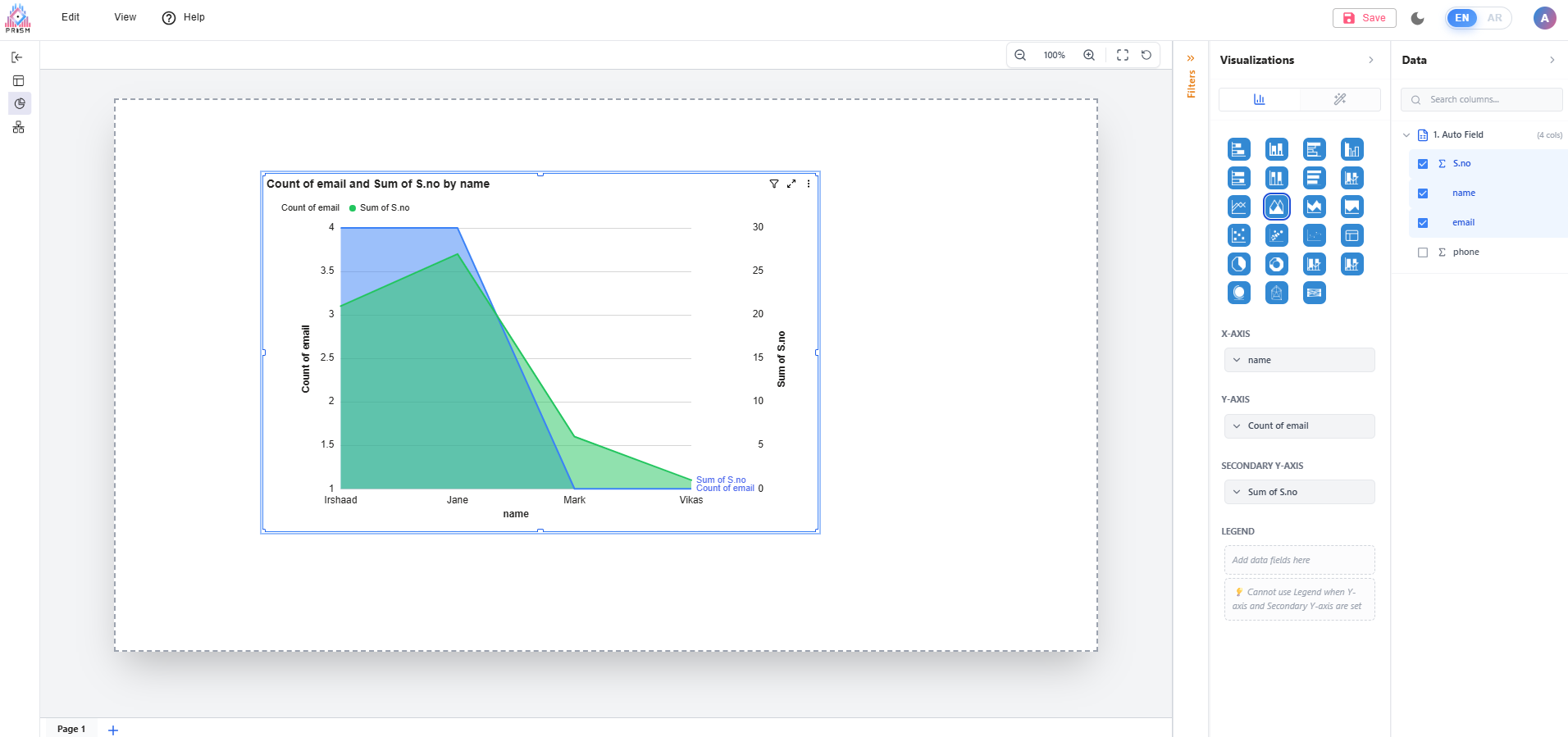The image size is (1568, 737).
Task: Select the line chart visualization icon
Action: 1238,207
